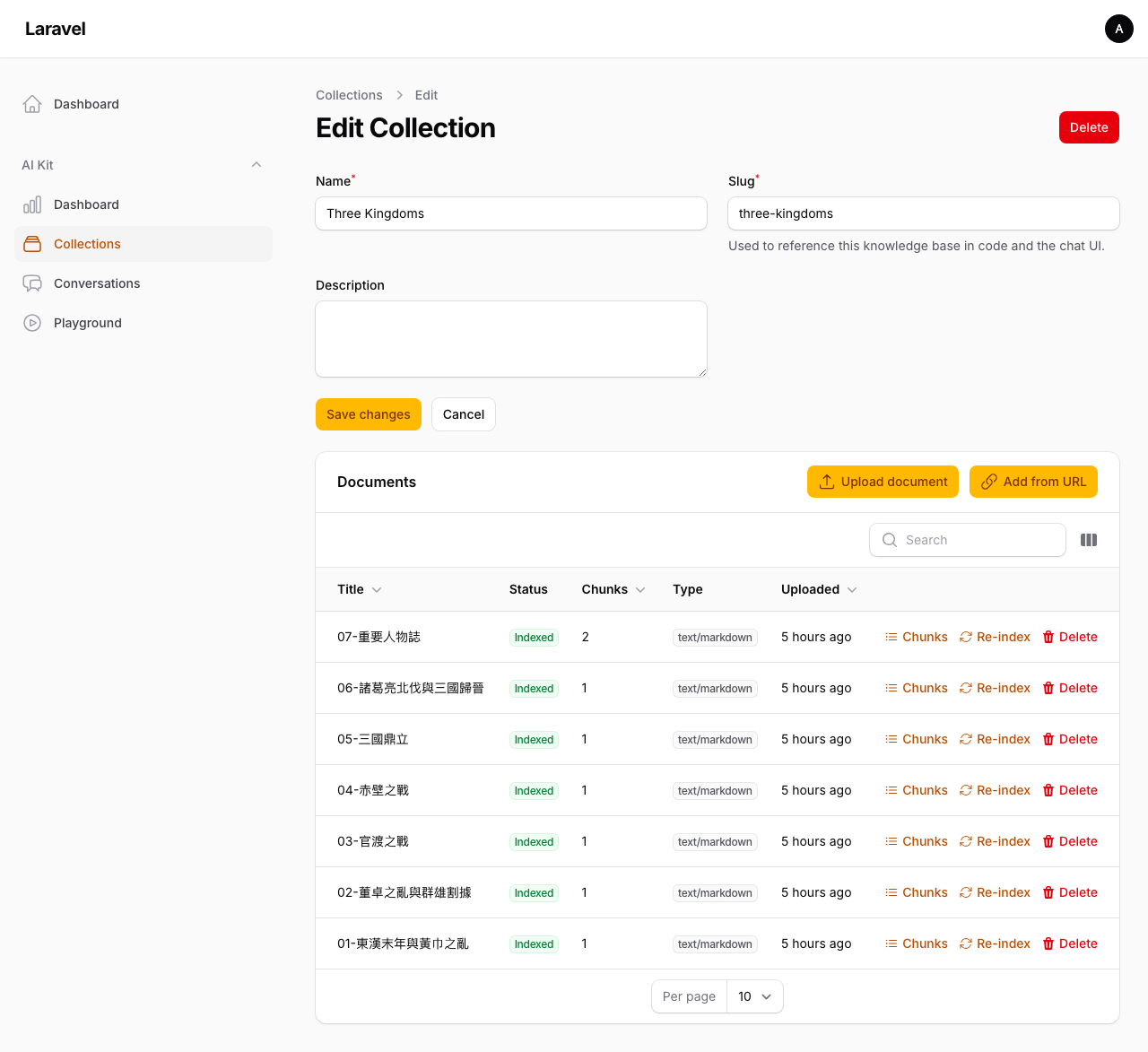The height and width of the screenshot is (1052, 1148).
Task: Click Re-index link for 02-董卓之亂與群雄割據
Action: [995, 892]
